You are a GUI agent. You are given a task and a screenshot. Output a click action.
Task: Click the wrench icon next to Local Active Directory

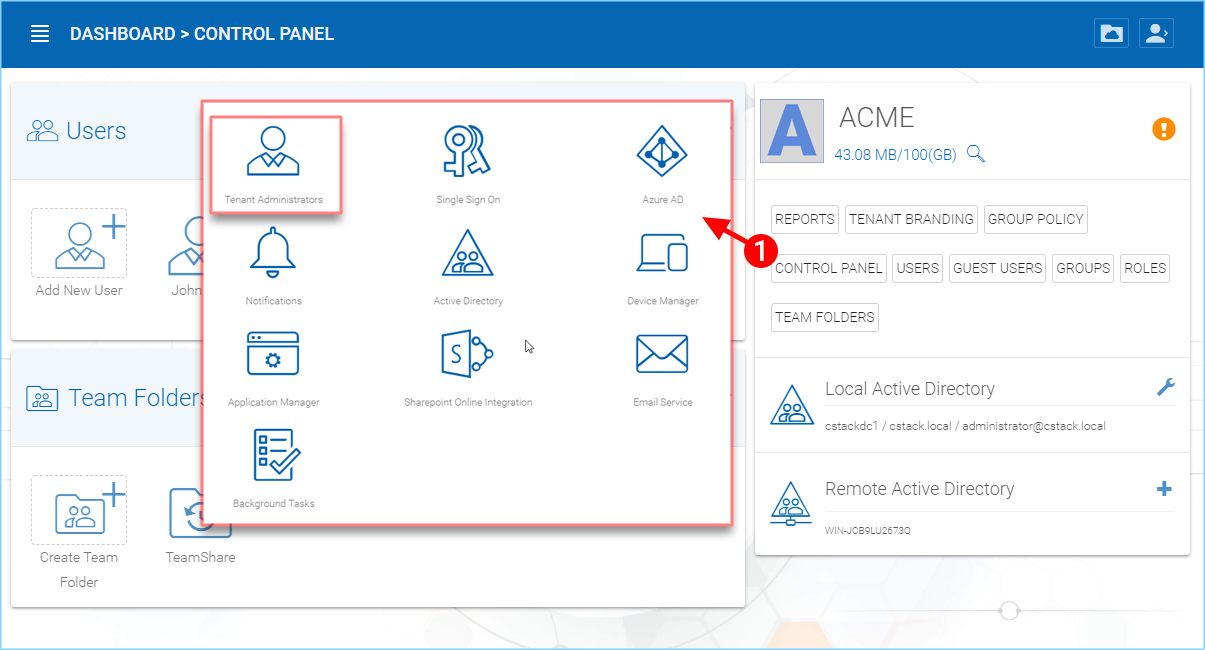coord(1165,387)
